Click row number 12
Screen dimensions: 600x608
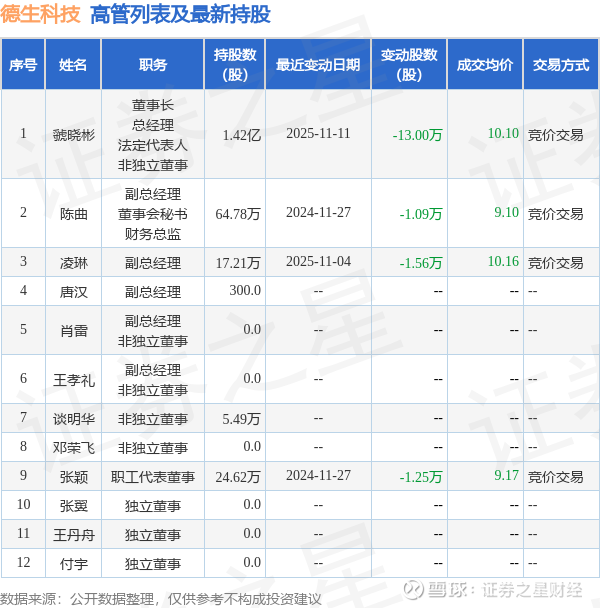coord(23,562)
